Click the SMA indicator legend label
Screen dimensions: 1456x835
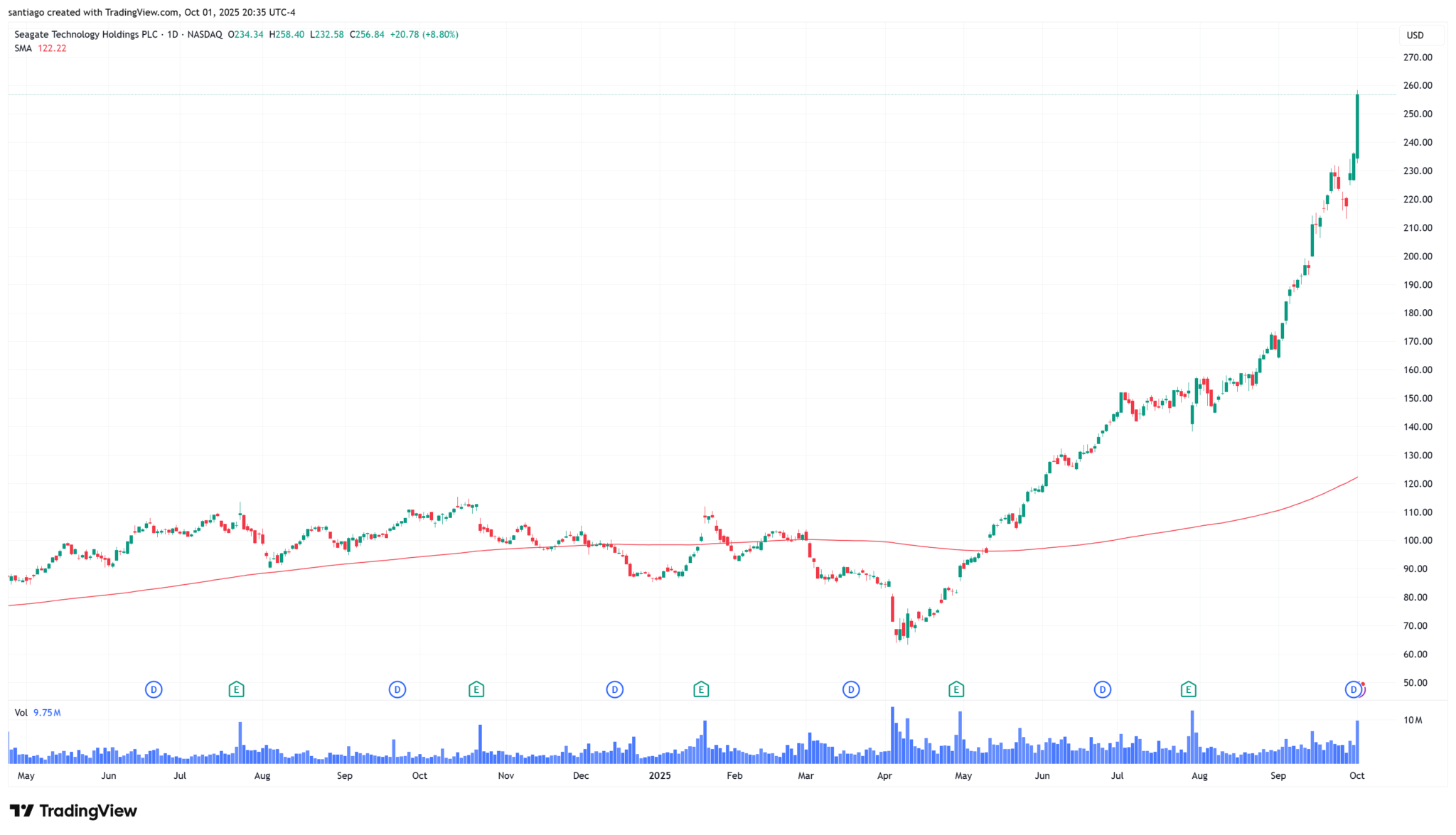[23, 48]
